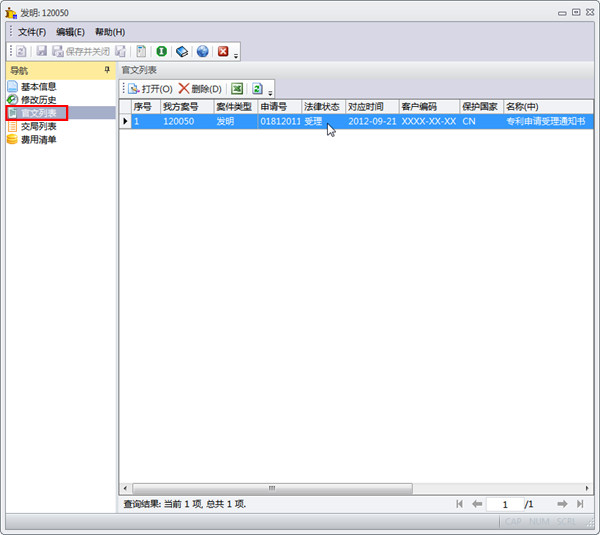
Task: Click the 发明 cell in row 1
Action: click(x=235, y=121)
